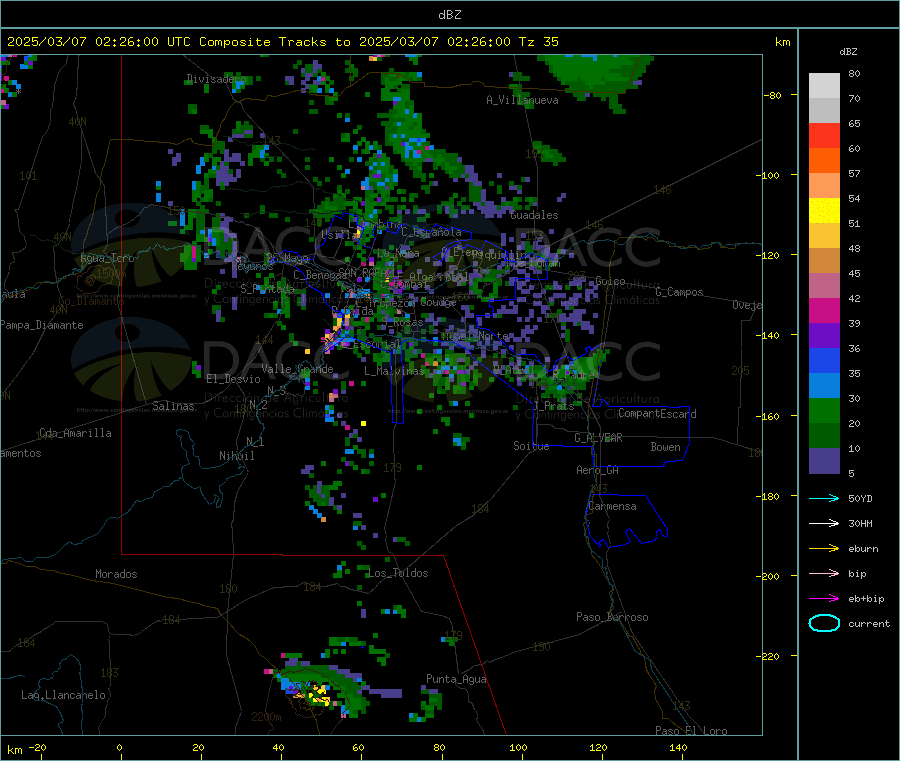Click the dBZ title at top center

click(449, 15)
